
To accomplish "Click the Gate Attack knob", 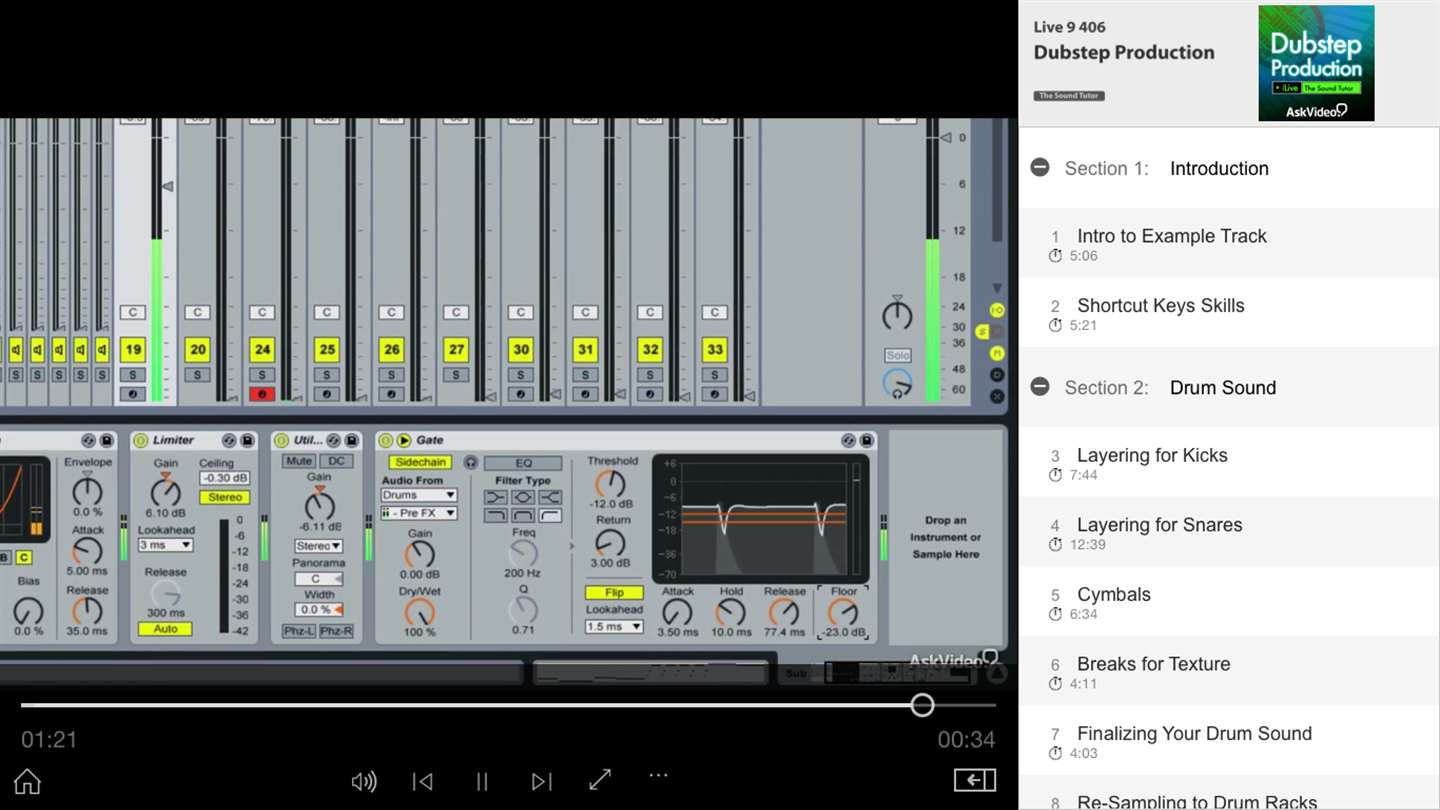I will (677, 612).
